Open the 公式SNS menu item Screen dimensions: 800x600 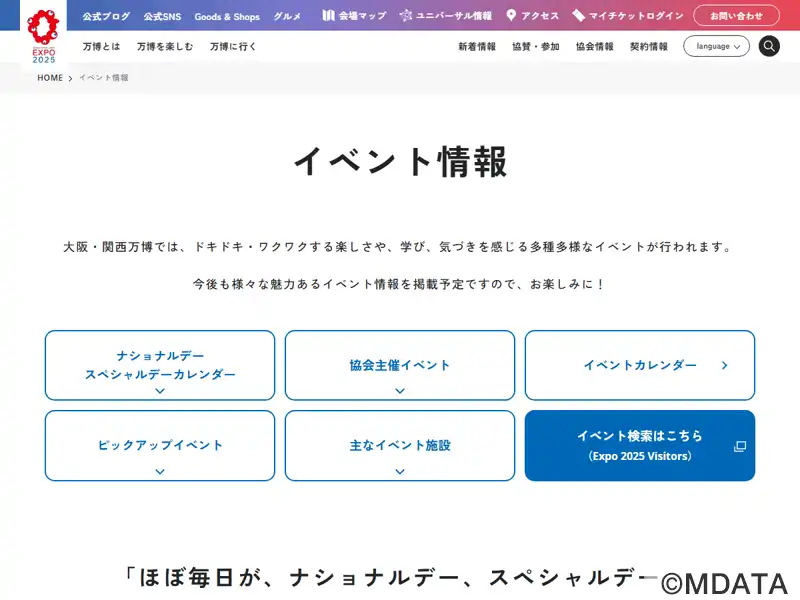162,16
